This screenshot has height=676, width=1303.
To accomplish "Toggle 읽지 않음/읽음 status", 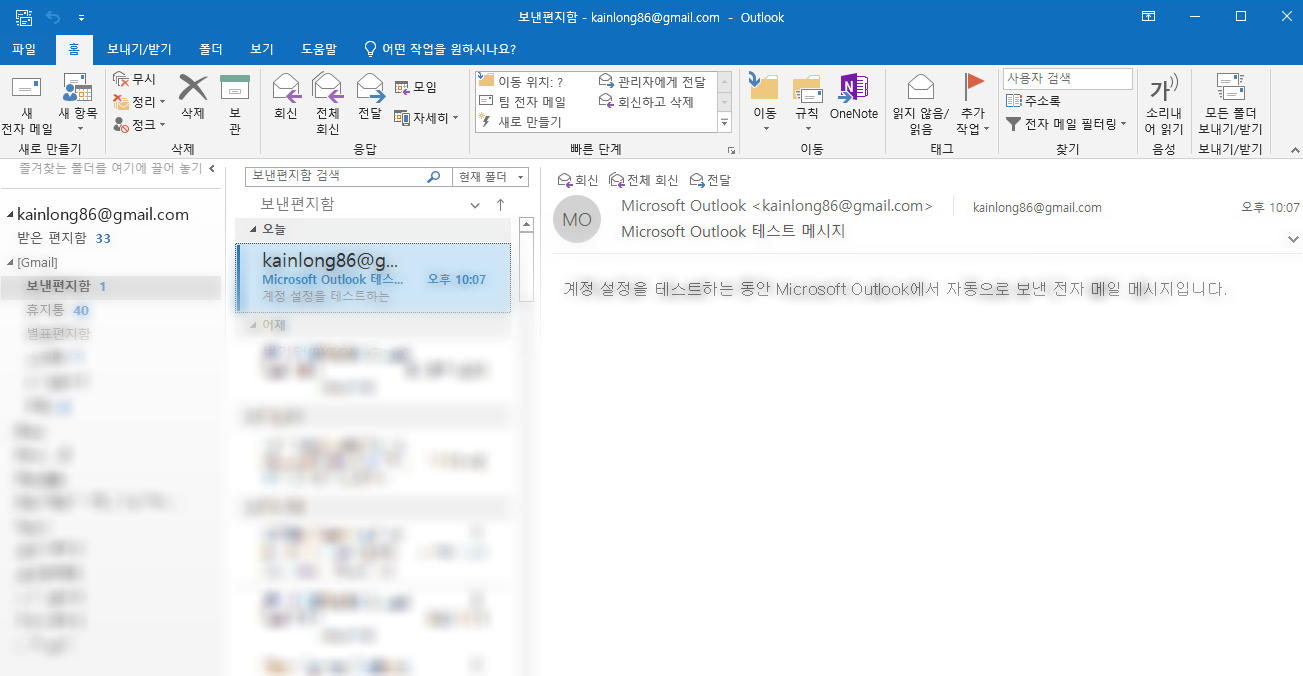I will pyautogui.click(x=921, y=104).
